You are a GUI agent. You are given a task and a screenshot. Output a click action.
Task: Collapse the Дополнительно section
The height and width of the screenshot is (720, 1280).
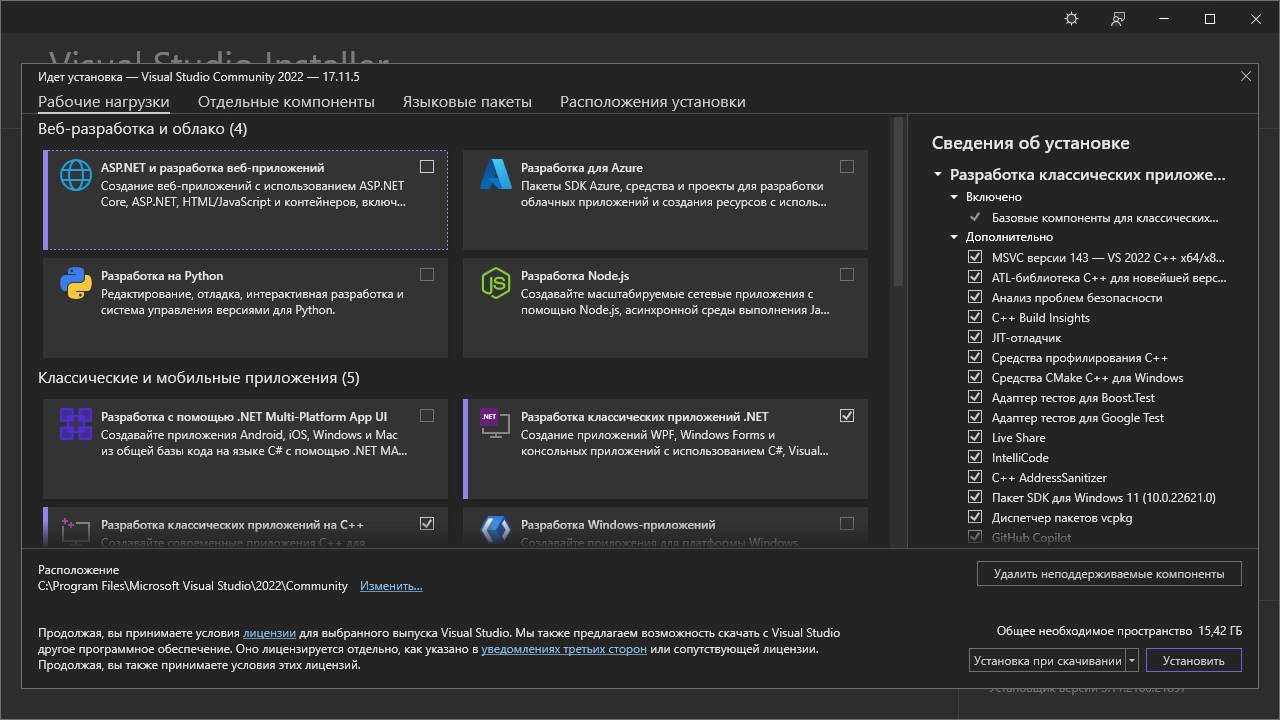954,237
